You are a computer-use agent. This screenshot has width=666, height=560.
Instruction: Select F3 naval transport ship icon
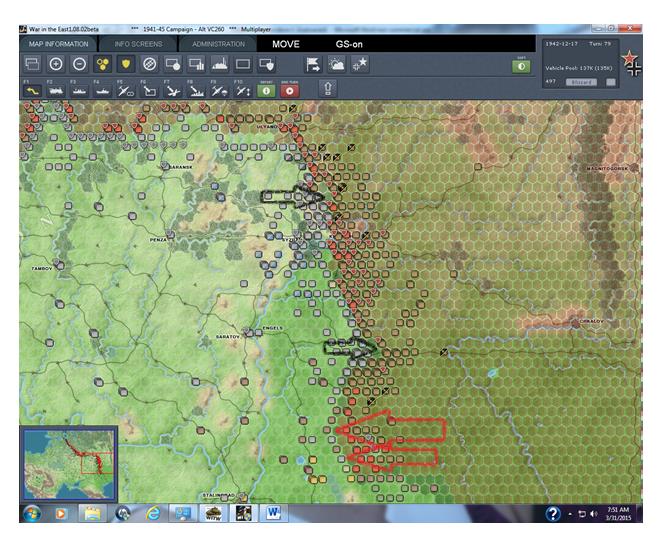[x=79, y=91]
